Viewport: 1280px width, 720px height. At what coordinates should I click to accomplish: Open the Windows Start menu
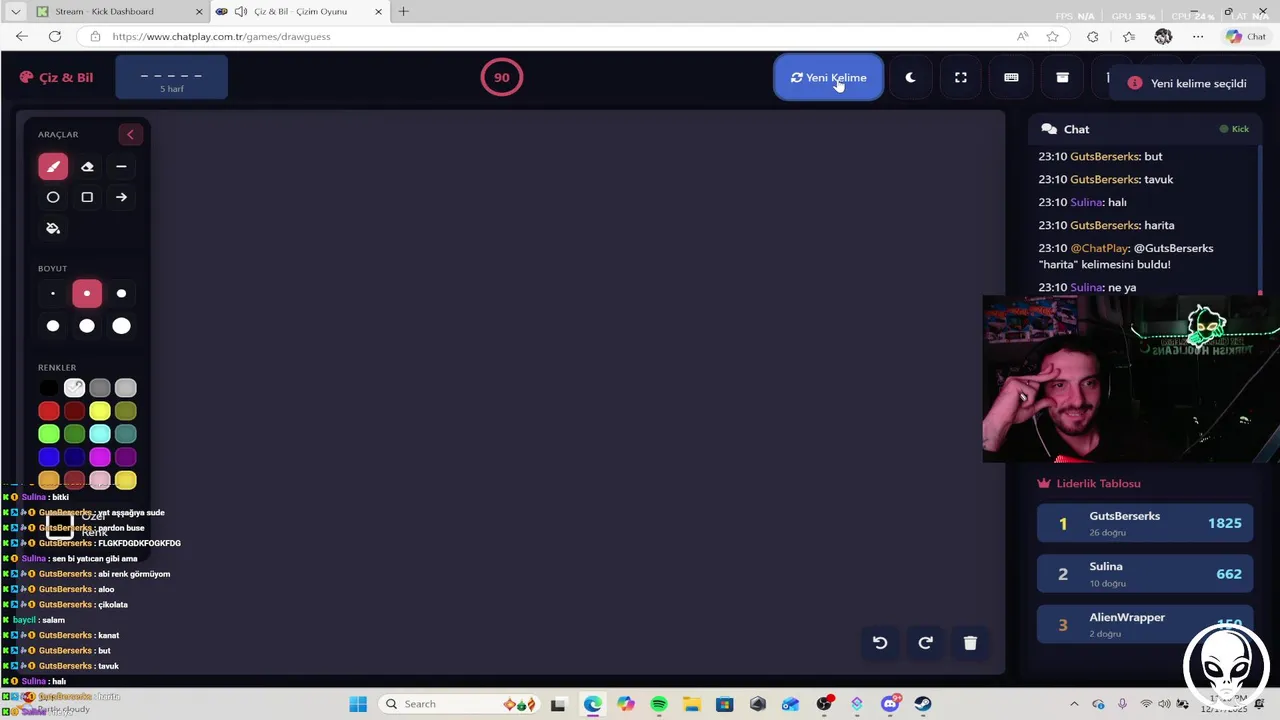[x=358, y=704]
